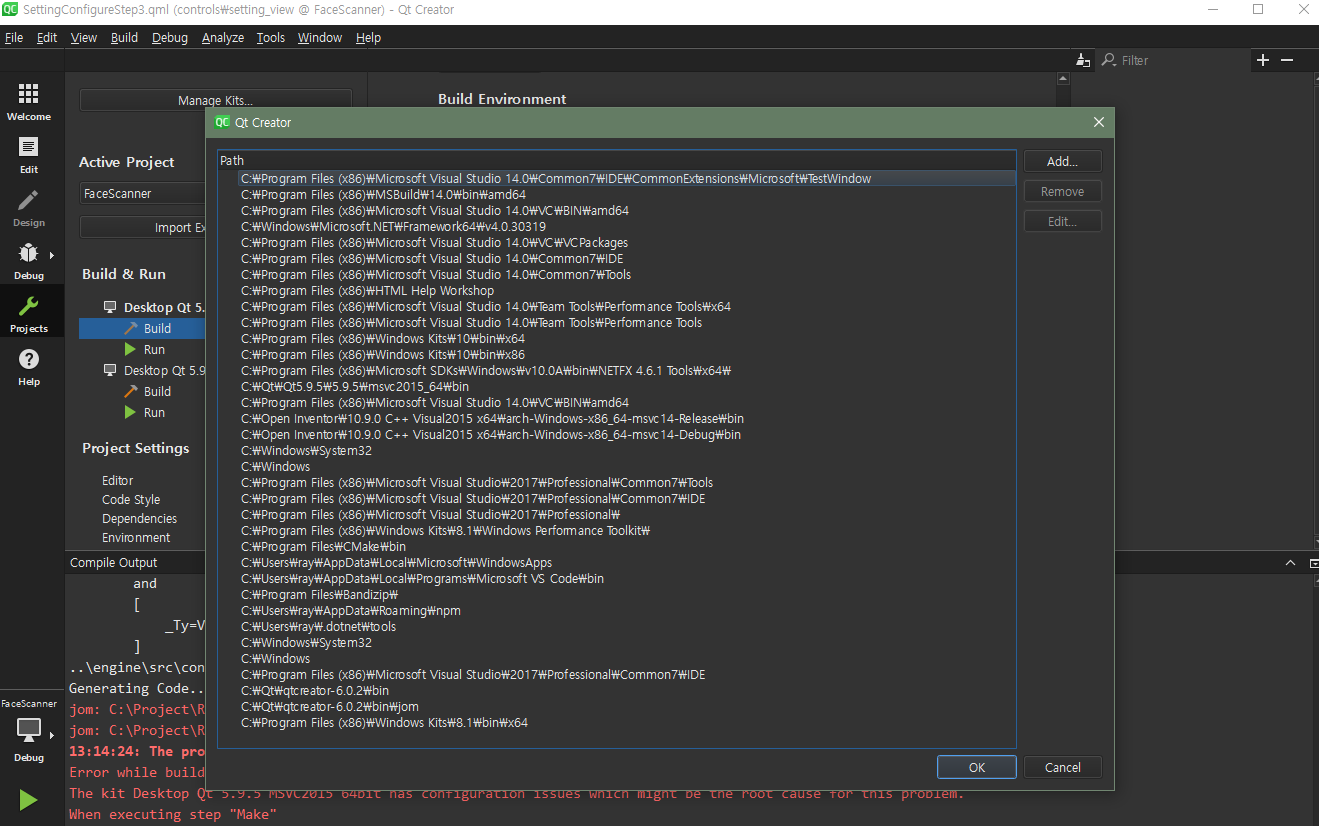
Task: Open the Welcome mode
Action: [29, 101]
